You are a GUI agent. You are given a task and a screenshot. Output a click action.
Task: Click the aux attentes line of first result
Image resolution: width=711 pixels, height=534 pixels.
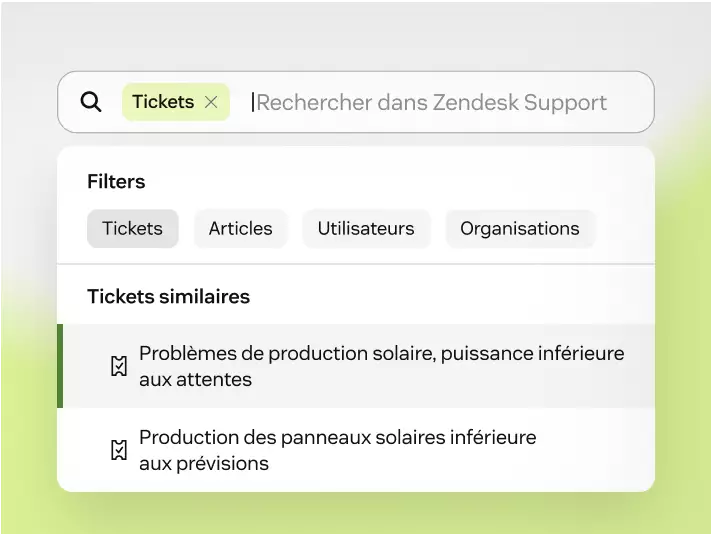tap(195, 380)
